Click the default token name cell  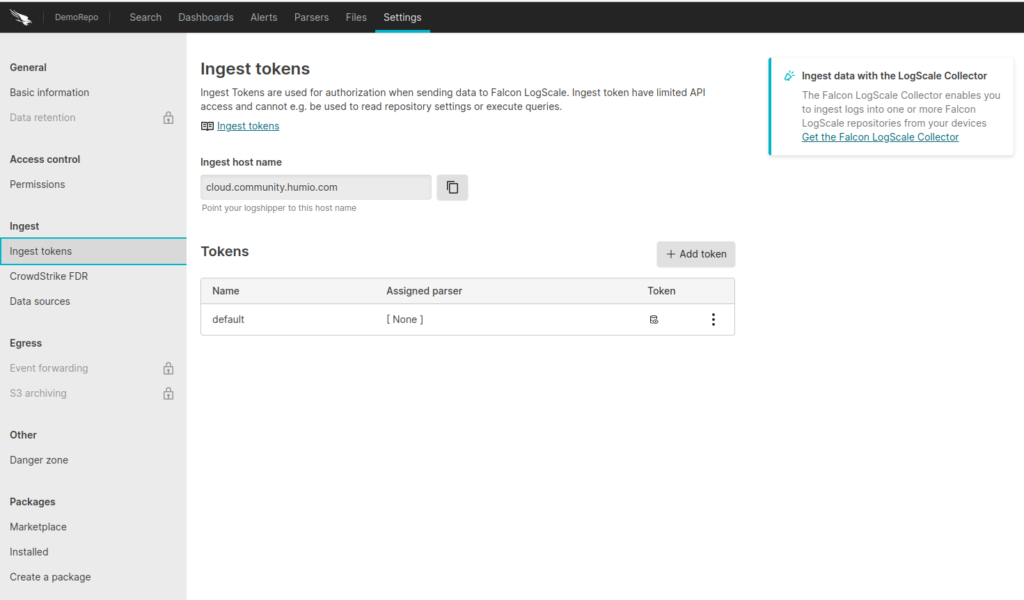coord(228,319)
